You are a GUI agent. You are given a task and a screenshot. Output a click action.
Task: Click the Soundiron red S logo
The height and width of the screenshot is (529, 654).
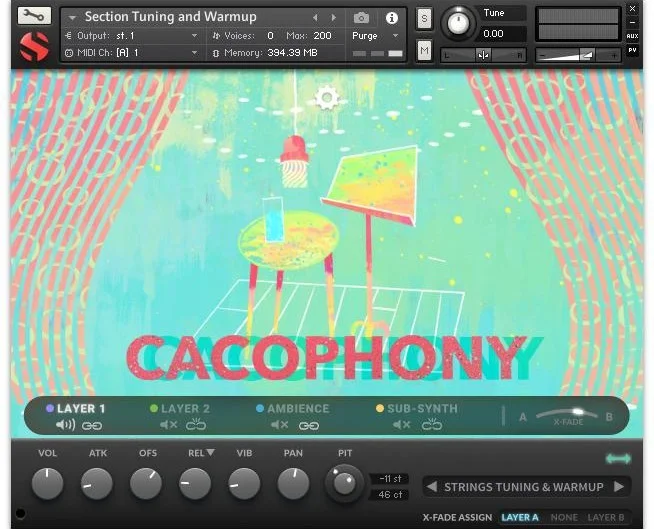click(x=34, y=47)
